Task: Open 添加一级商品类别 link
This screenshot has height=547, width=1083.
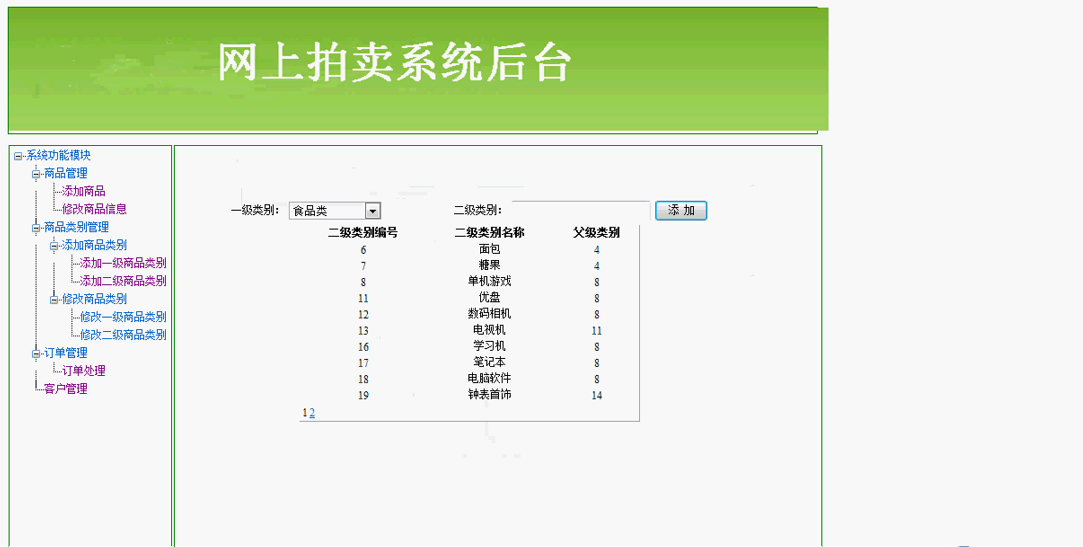Action: (123, 263)
